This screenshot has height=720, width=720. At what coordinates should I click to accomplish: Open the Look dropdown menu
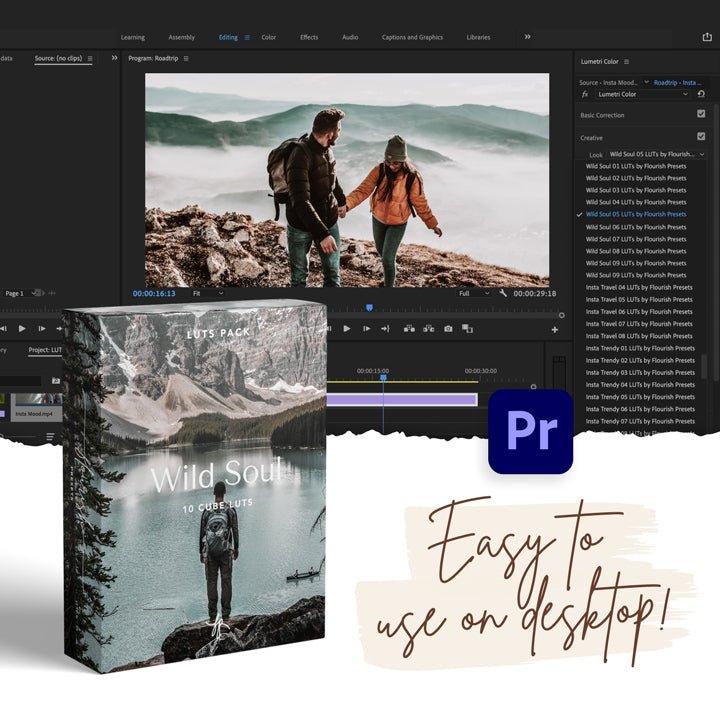point(656,155)
